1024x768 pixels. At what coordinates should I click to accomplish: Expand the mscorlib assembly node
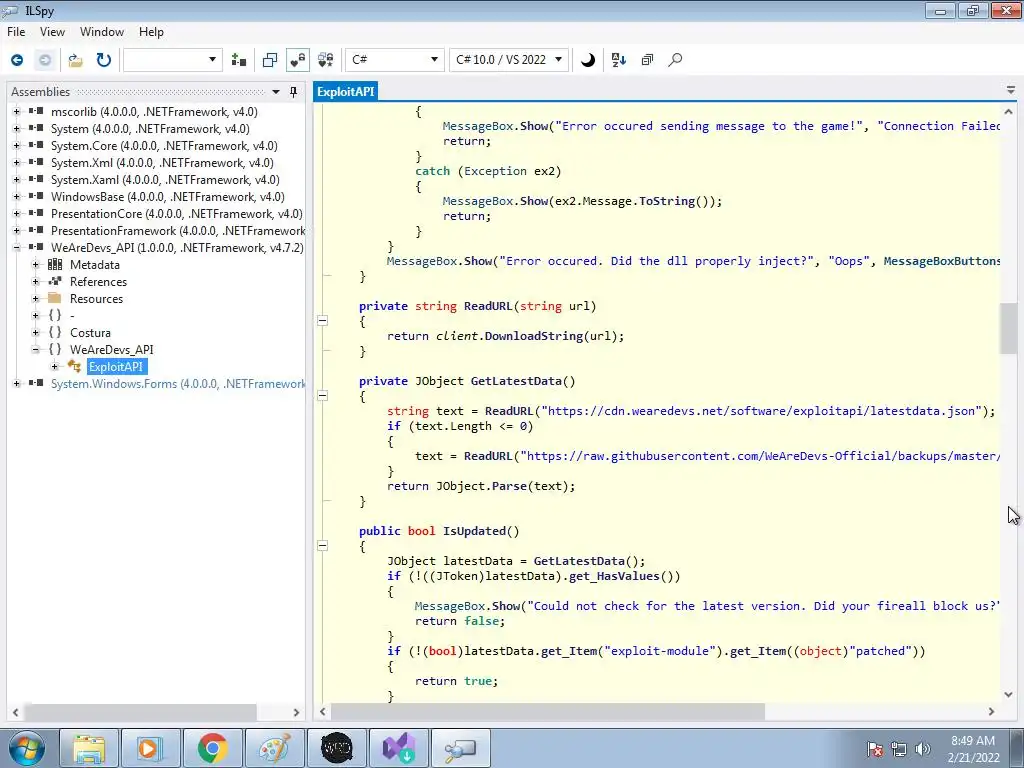click(x=16, y=112)
